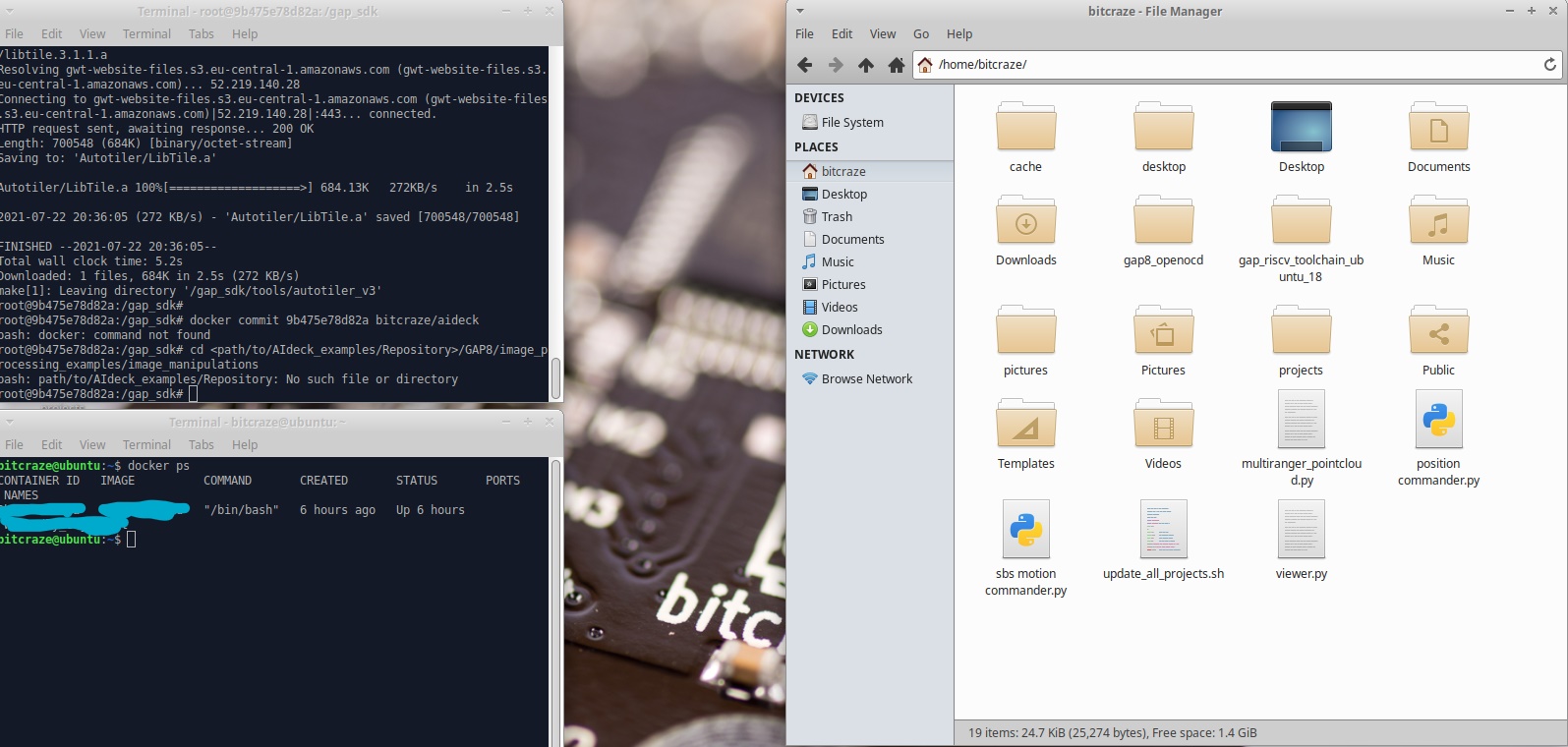
Task: Open Tabs menu in gap_sdk terminal
Action: [201, 33]
